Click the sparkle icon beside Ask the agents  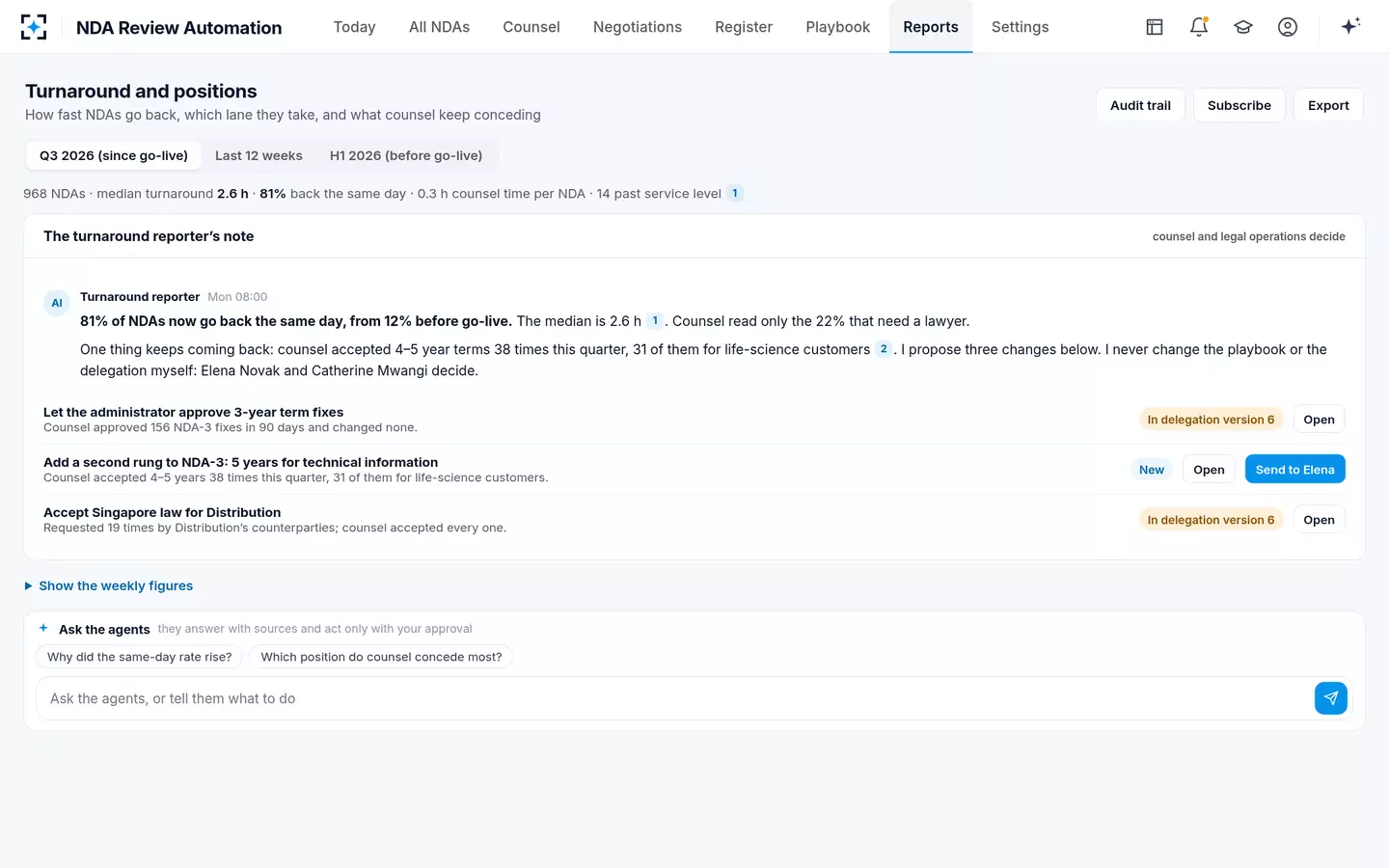[43, 628]
